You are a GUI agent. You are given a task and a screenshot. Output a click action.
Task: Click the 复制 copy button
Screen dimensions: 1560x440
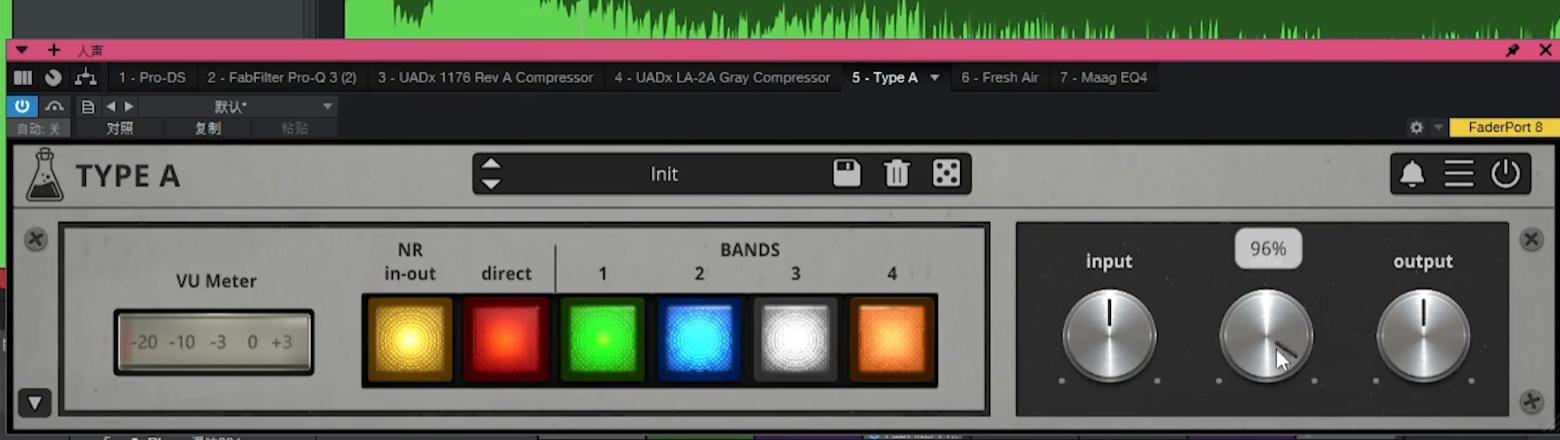point(207,129)
